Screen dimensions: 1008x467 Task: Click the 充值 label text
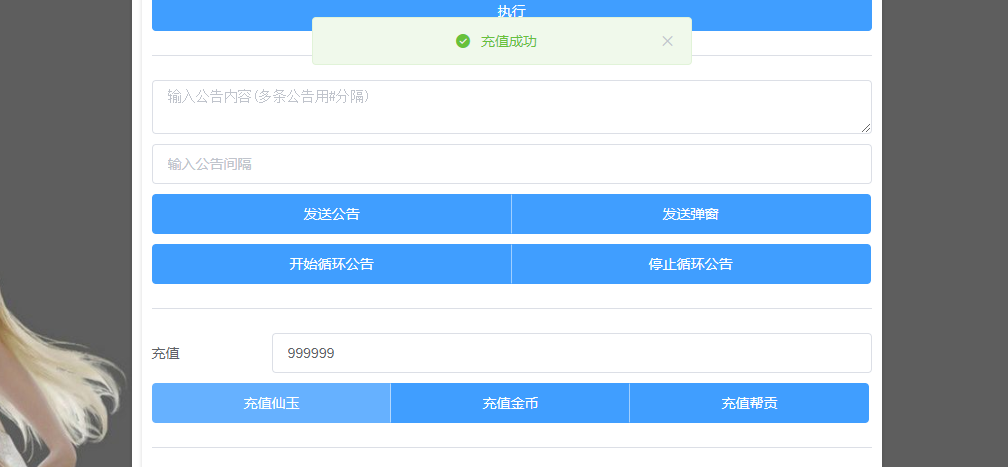click(x=166, y=353)
